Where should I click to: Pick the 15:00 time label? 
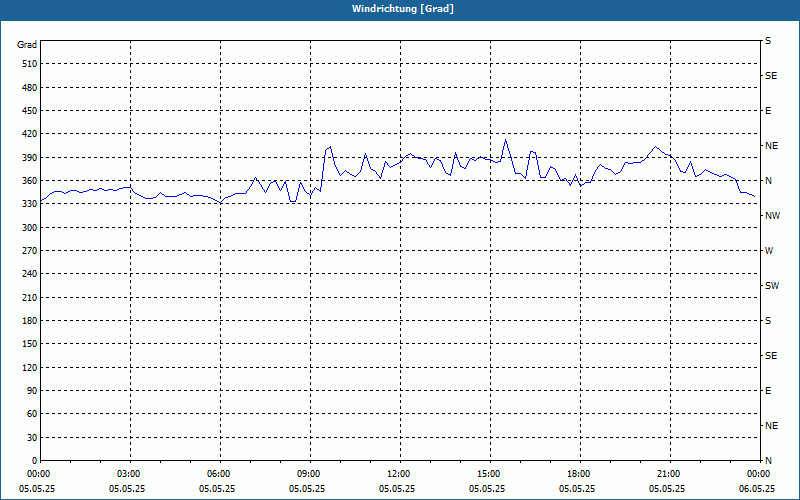tap(487, 474)
